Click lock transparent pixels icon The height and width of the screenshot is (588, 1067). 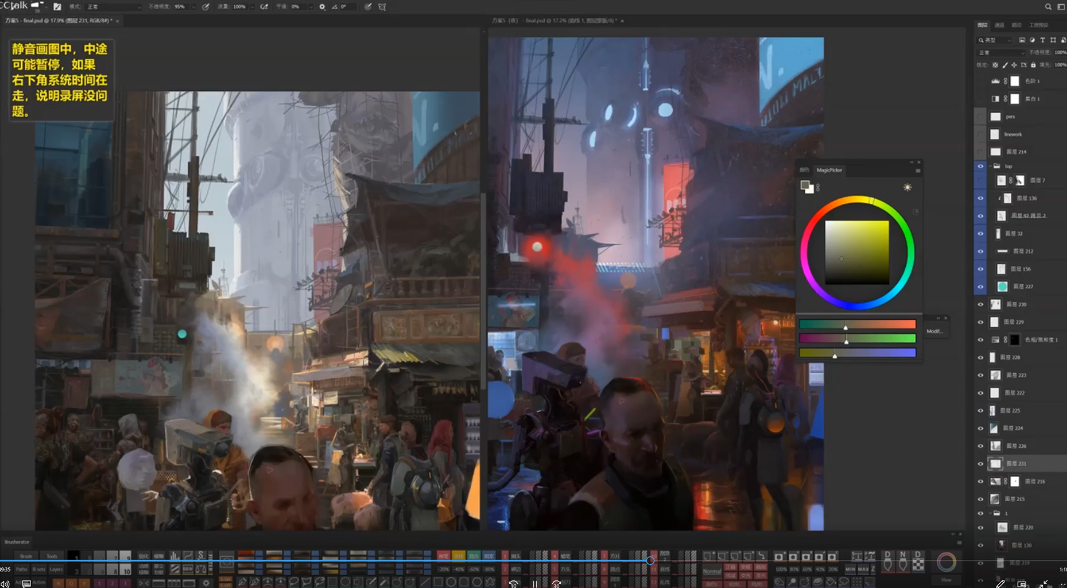coord(995,65)
